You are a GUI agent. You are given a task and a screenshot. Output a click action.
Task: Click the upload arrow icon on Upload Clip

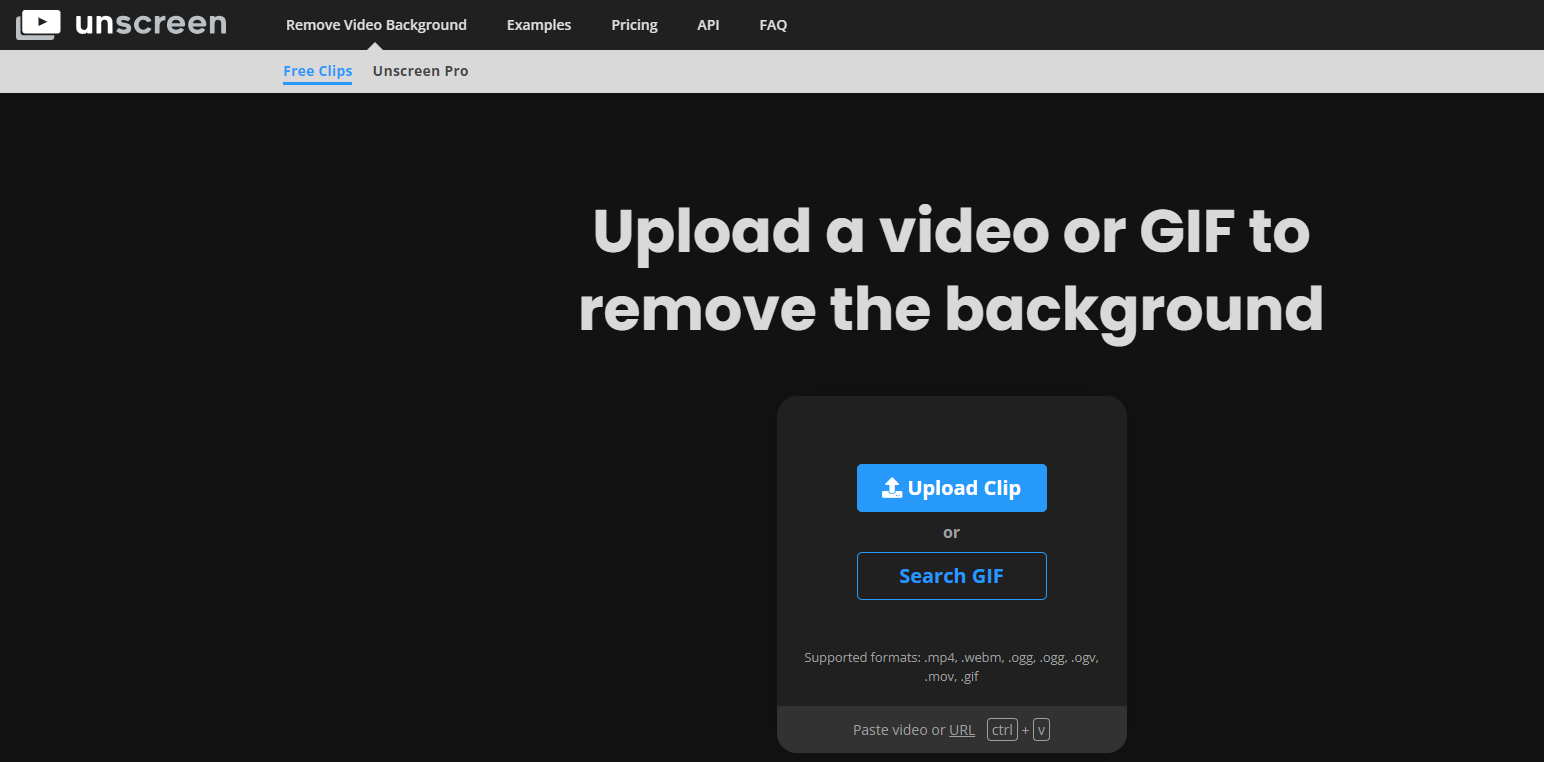coord(892,488)
